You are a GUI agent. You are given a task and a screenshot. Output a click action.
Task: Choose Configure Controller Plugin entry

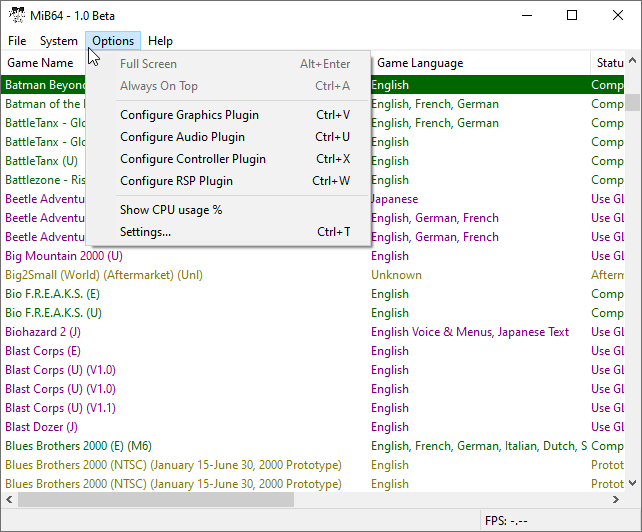click(x=193, y=159)
